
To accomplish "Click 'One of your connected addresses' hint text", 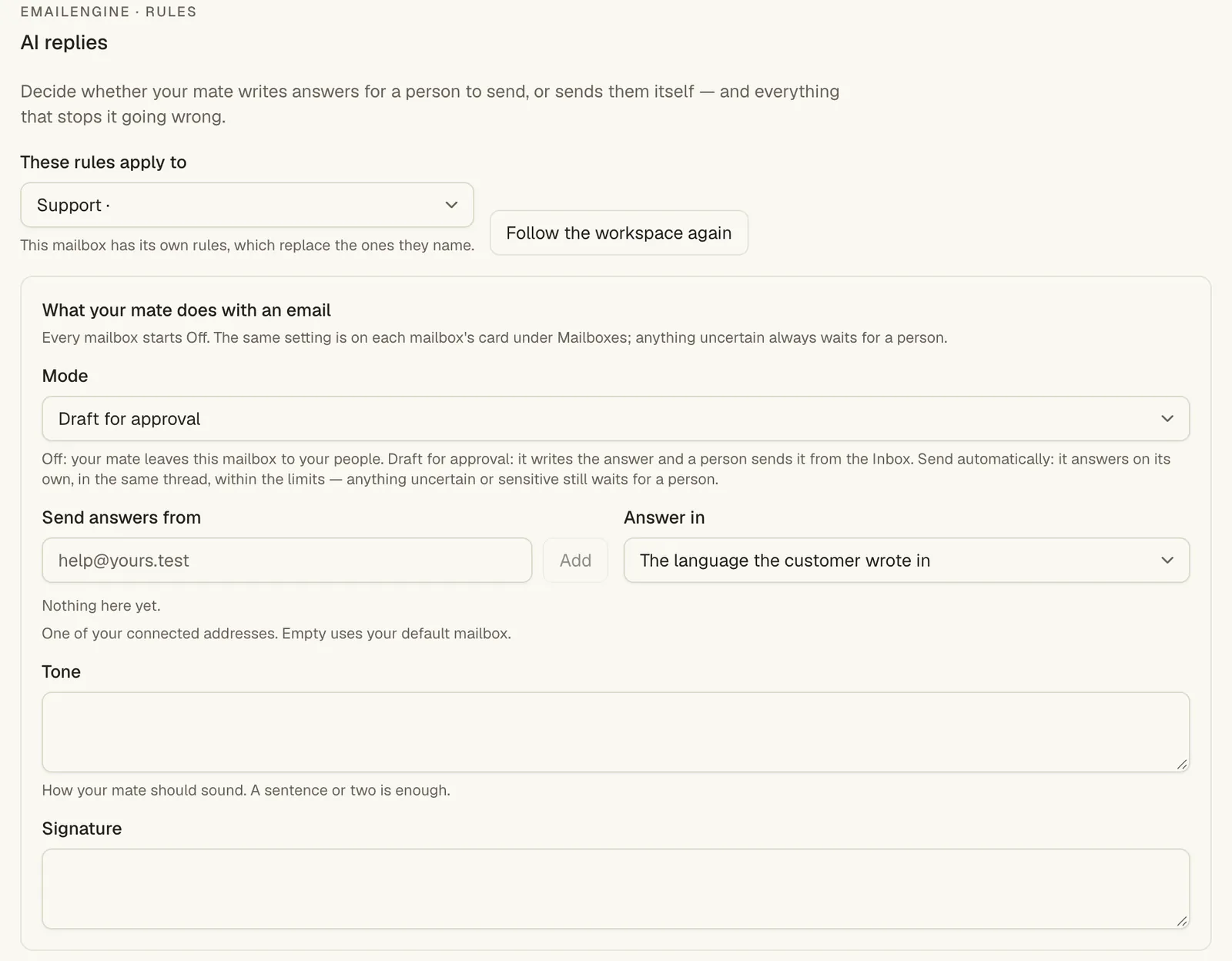I will pyautogui.click(x=276, y=634).
